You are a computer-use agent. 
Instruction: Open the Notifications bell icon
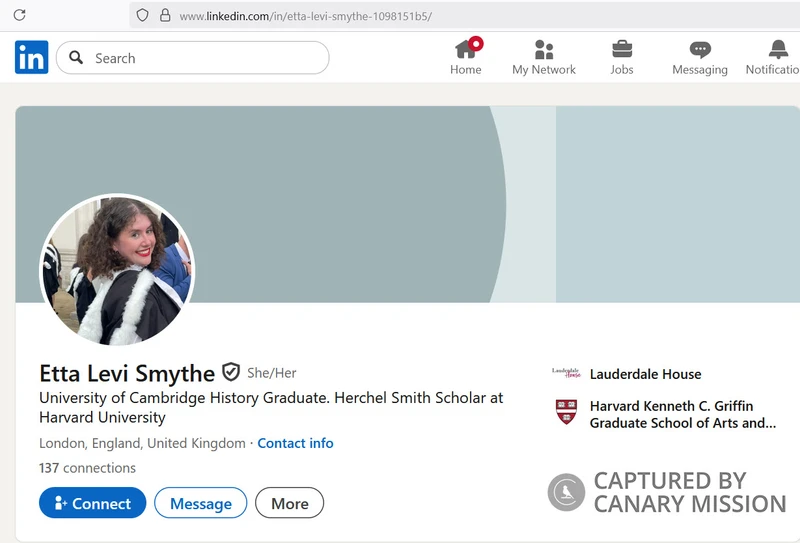pos(778,49)
